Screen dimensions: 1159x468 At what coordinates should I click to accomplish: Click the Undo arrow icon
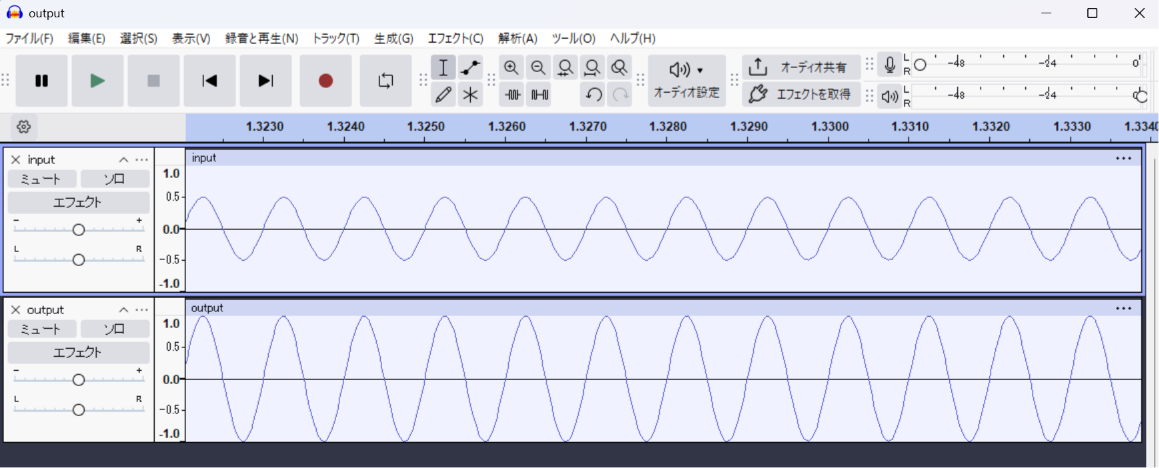click(x=592, y=95)
